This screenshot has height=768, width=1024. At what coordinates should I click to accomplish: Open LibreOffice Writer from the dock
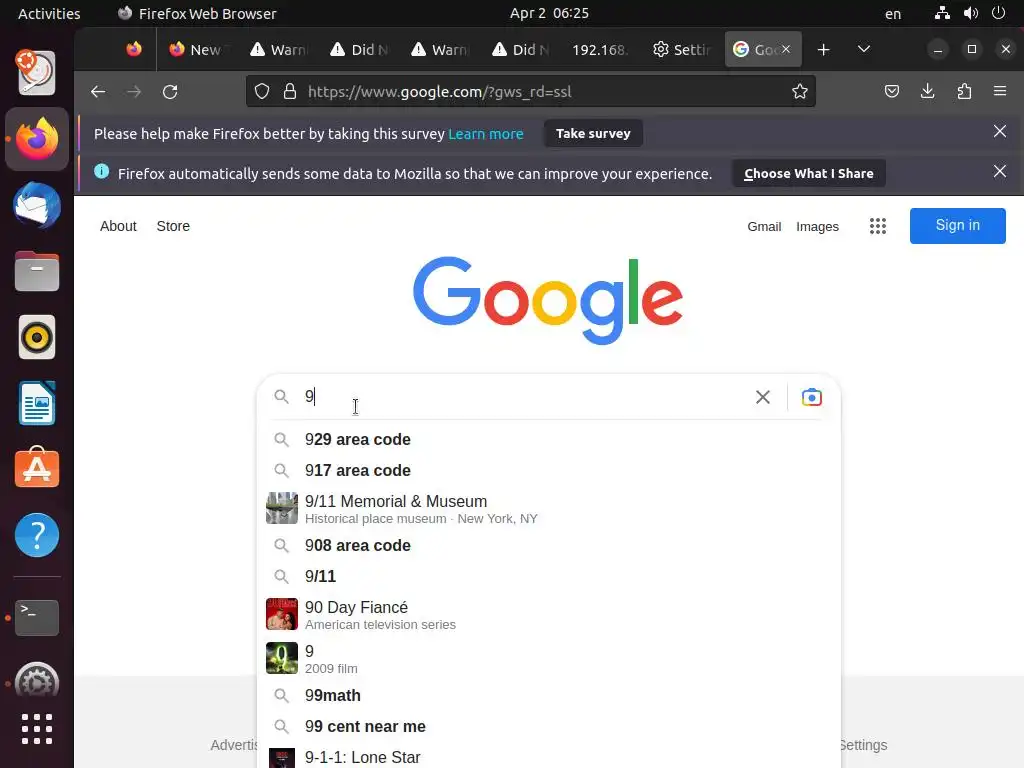(37, 404)
